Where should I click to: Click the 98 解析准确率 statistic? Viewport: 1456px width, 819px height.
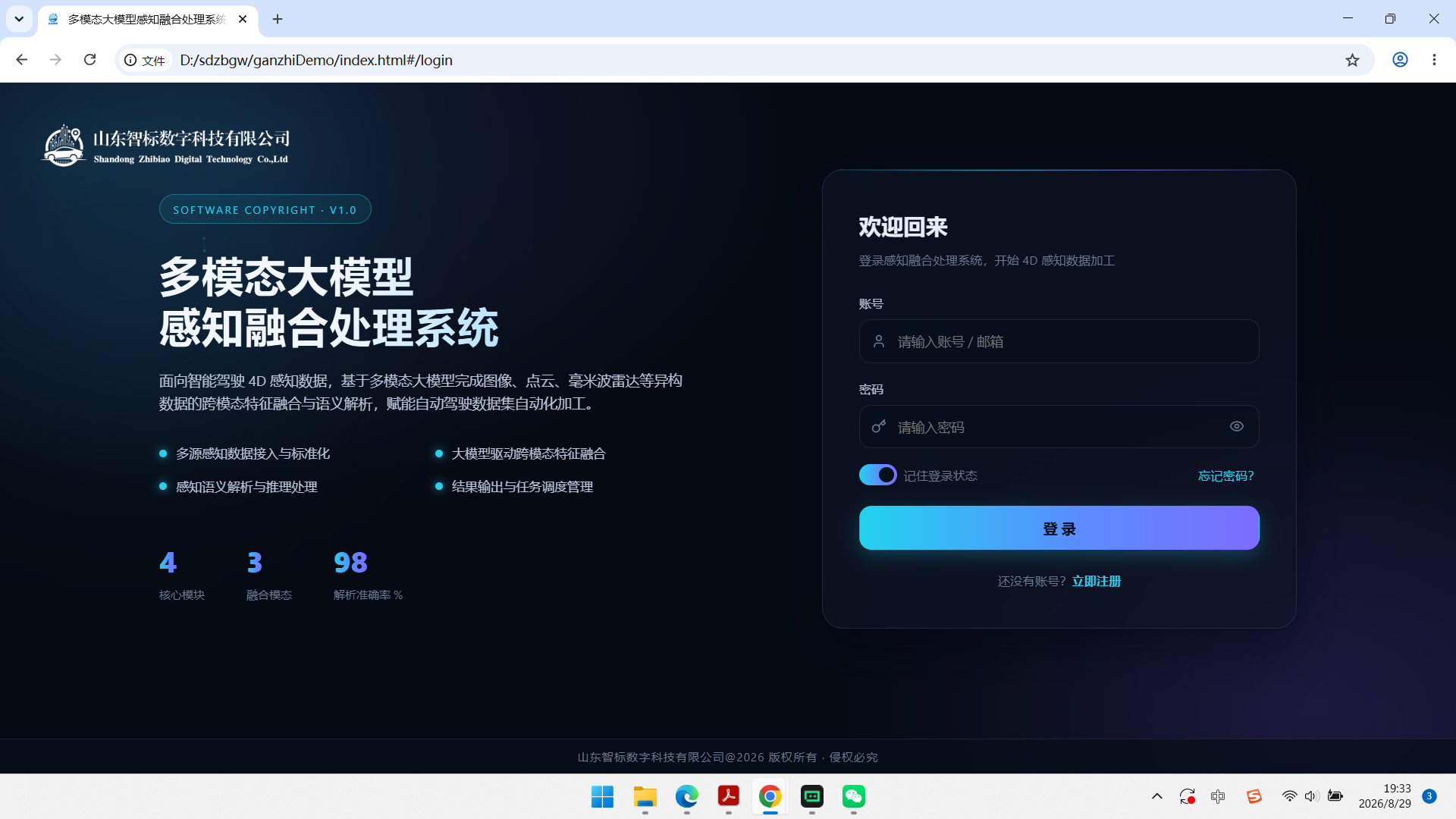[368, 574]
